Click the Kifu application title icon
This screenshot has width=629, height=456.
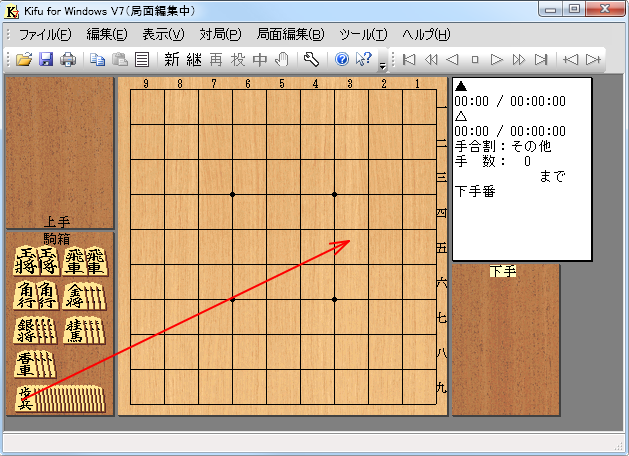[12, 11]
